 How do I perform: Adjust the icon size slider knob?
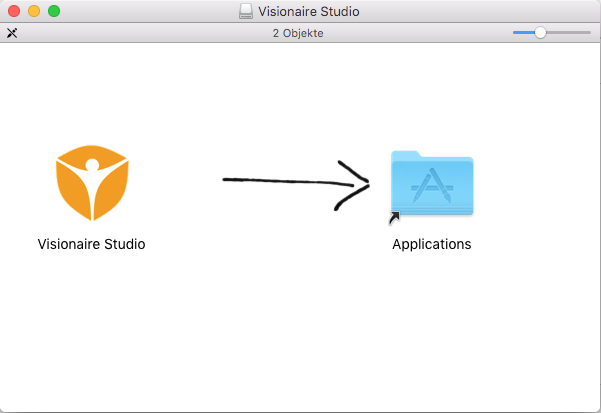point(540,33)
